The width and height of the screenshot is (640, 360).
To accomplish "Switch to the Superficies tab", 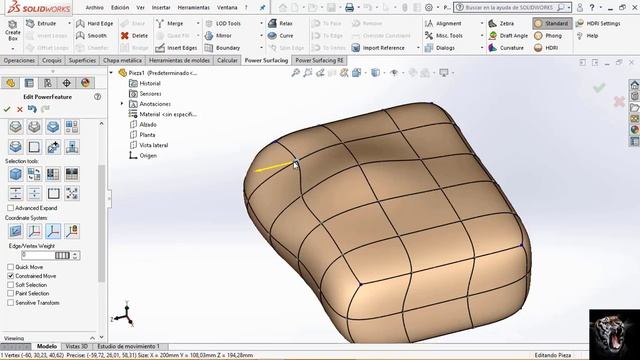I will coord(82,60).
